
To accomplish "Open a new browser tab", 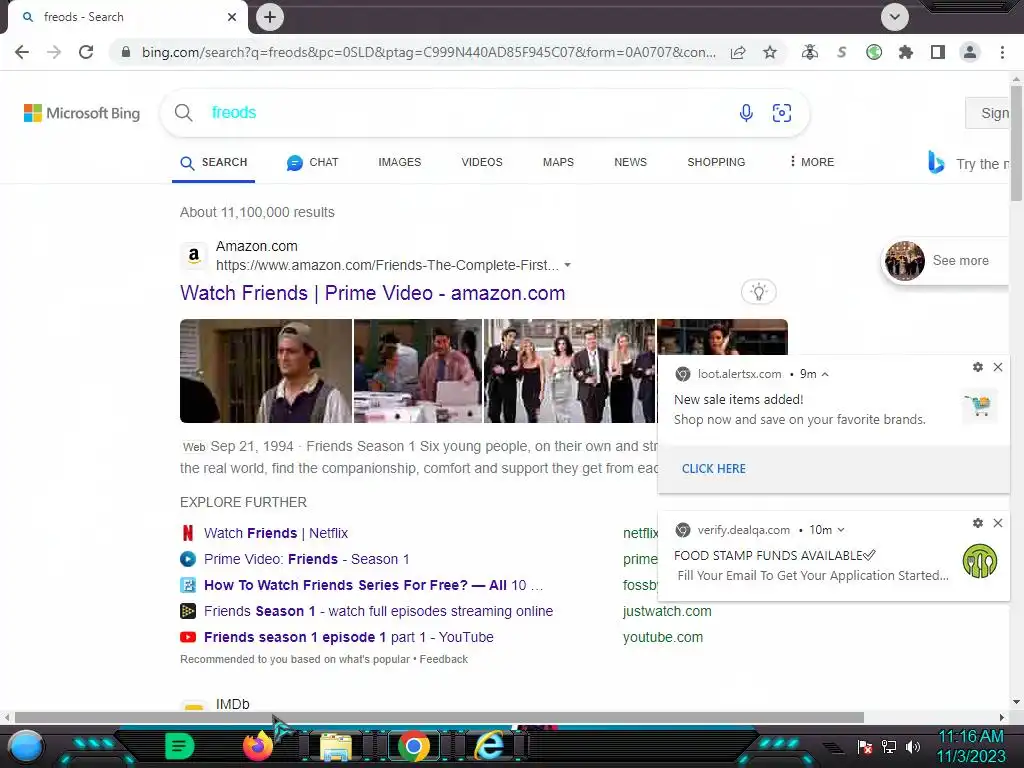I will tap(270, 17).
